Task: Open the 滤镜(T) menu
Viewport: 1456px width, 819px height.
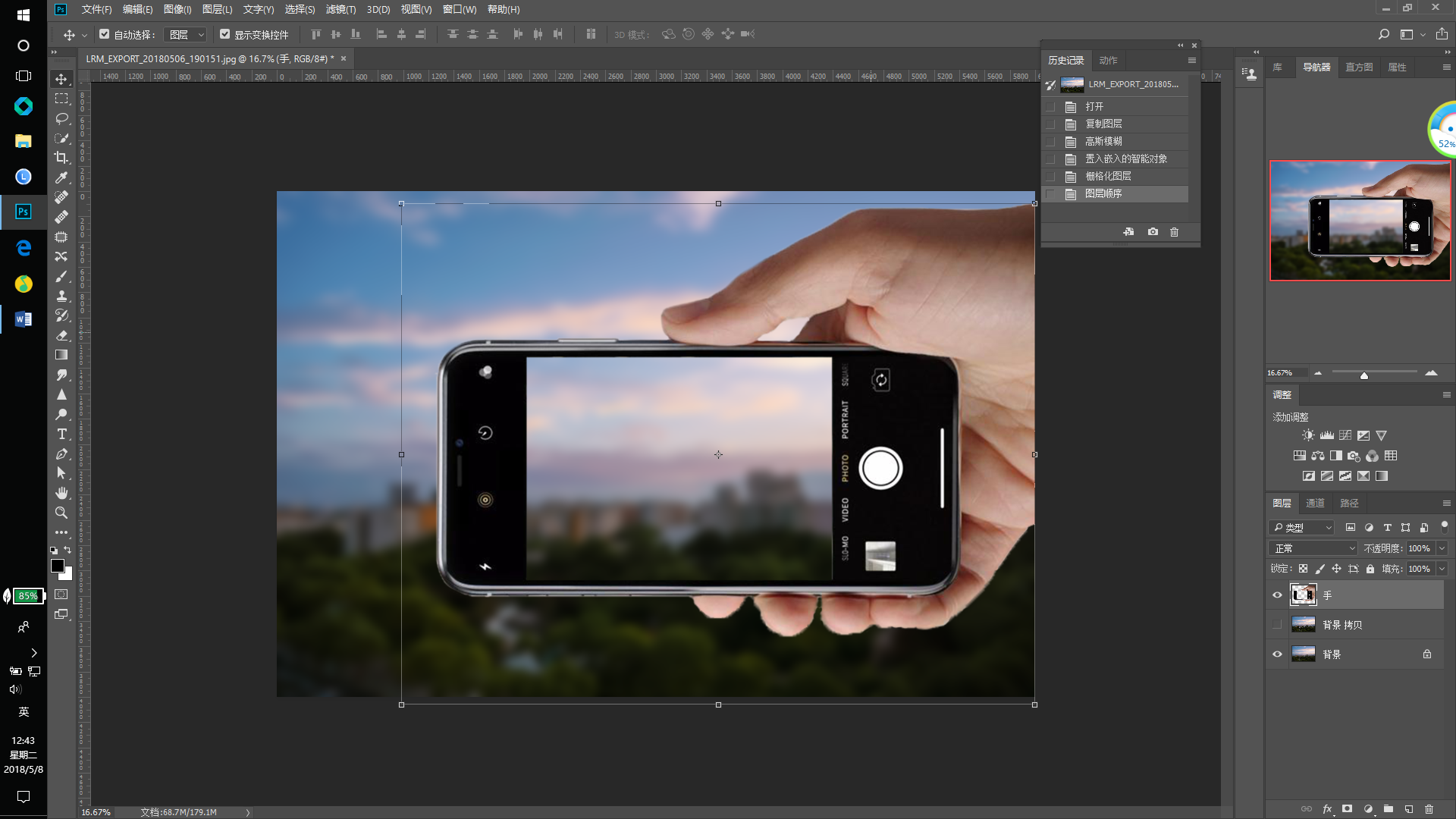Action: 340,10
